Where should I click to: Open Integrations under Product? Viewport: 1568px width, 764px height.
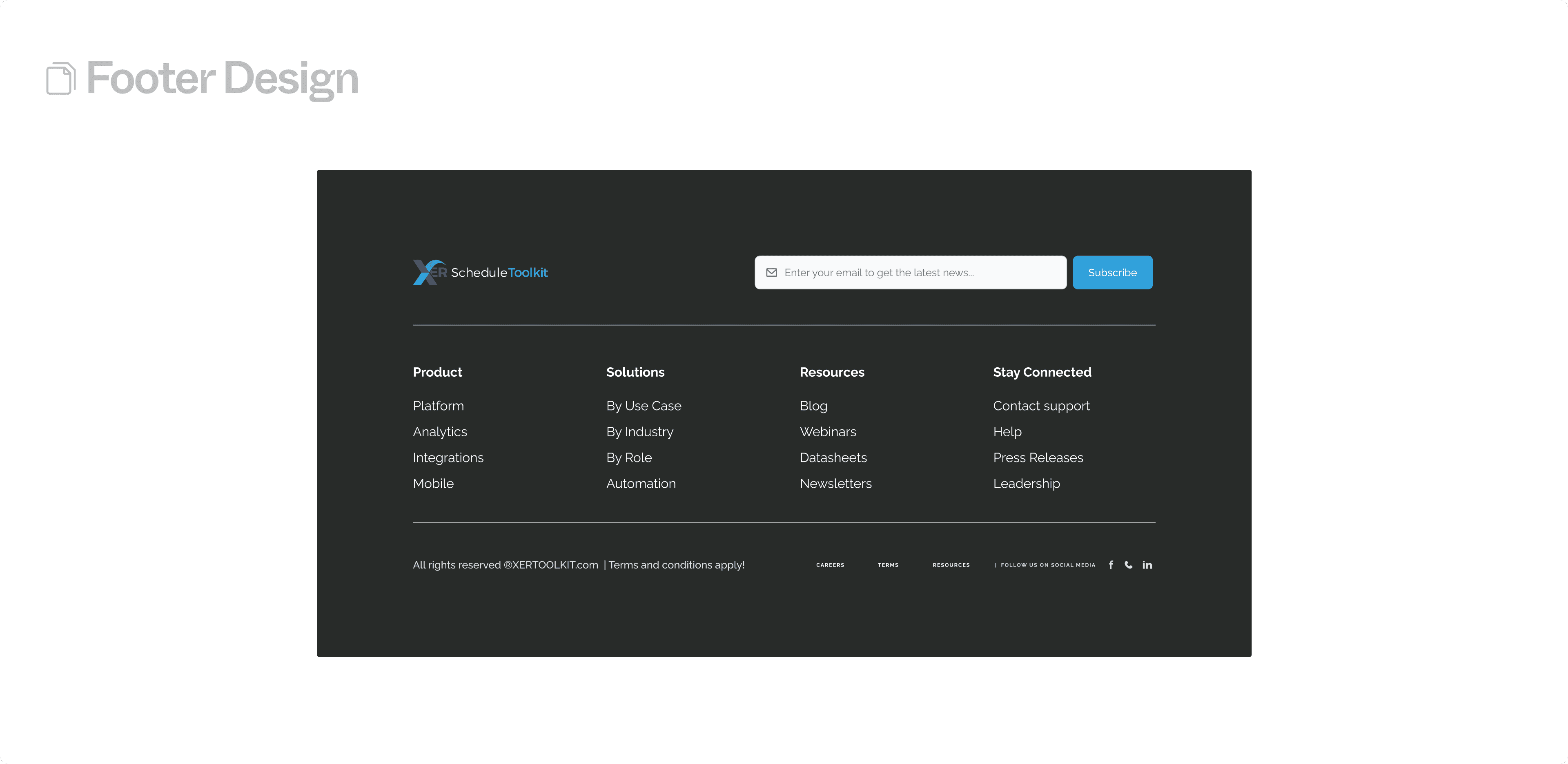(x=448, y=458)
